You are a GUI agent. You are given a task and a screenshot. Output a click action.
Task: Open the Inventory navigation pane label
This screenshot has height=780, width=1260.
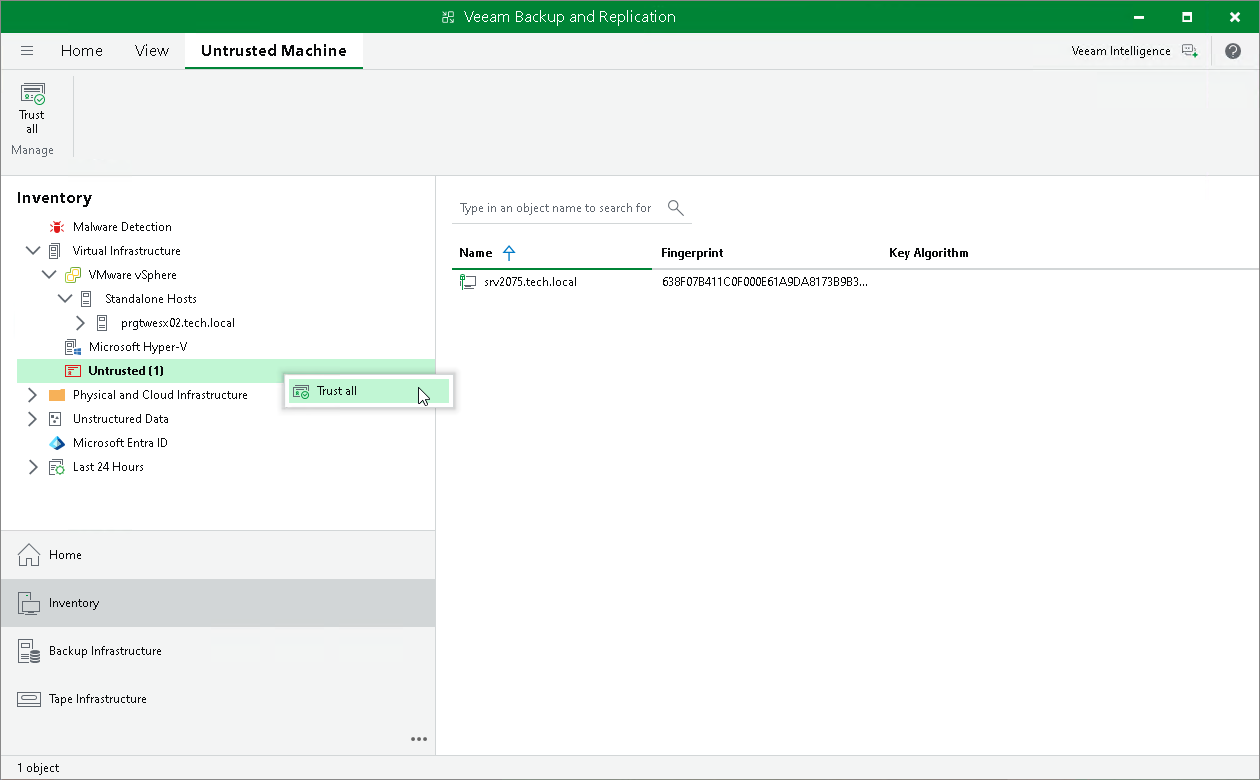74,603
